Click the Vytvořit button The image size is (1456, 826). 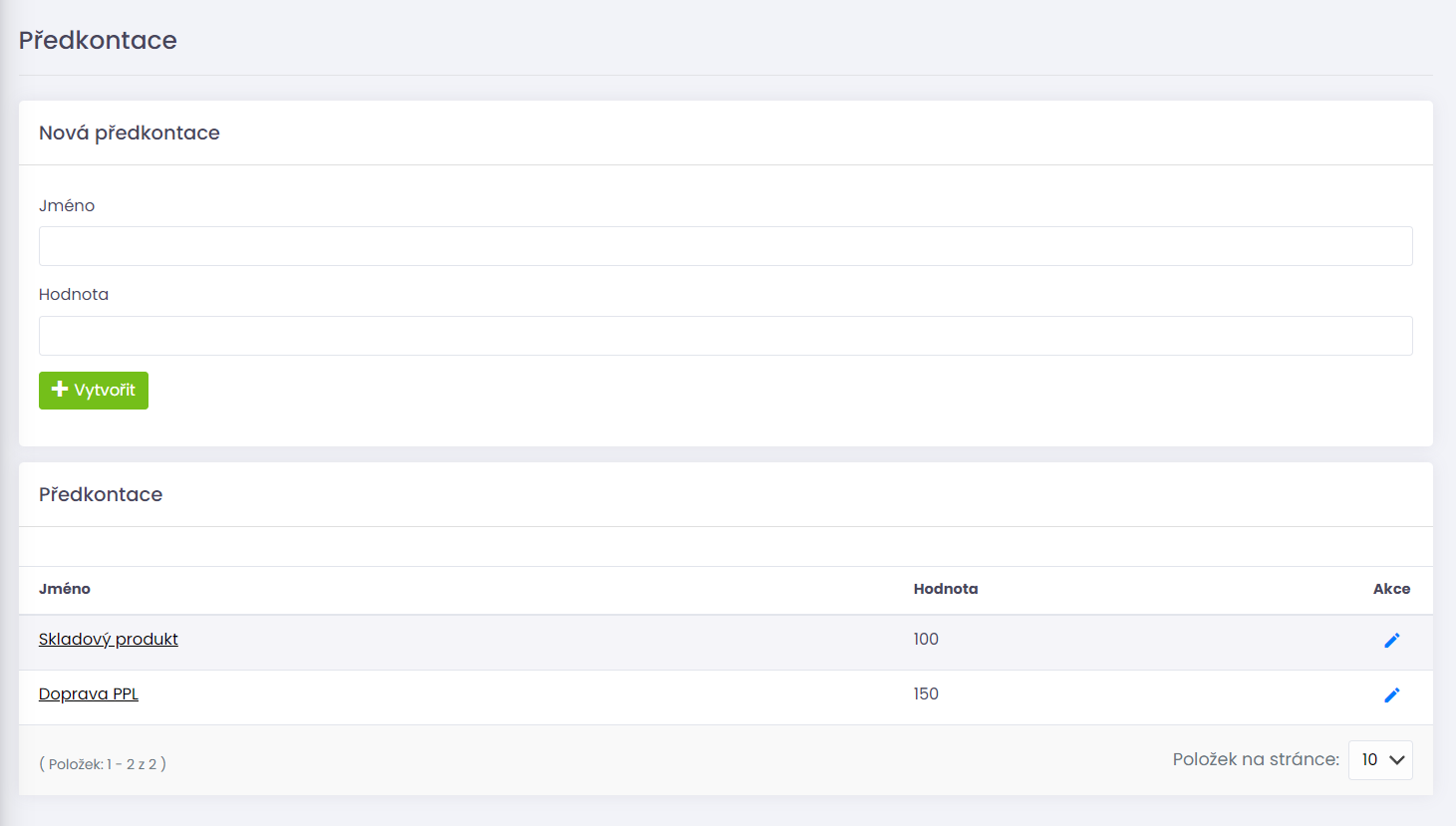94,391
